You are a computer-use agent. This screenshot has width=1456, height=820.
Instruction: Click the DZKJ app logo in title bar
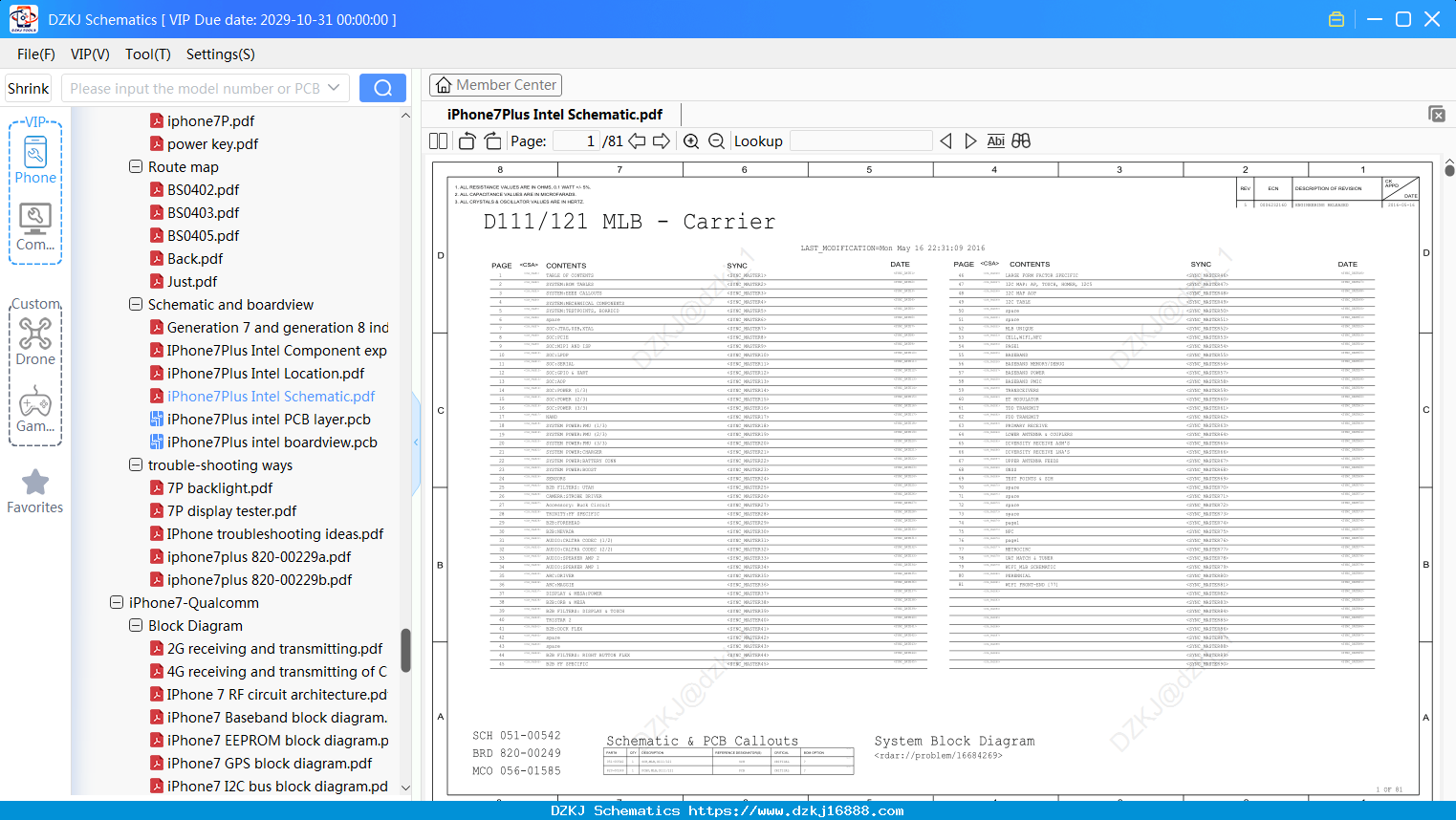(23, 19)
